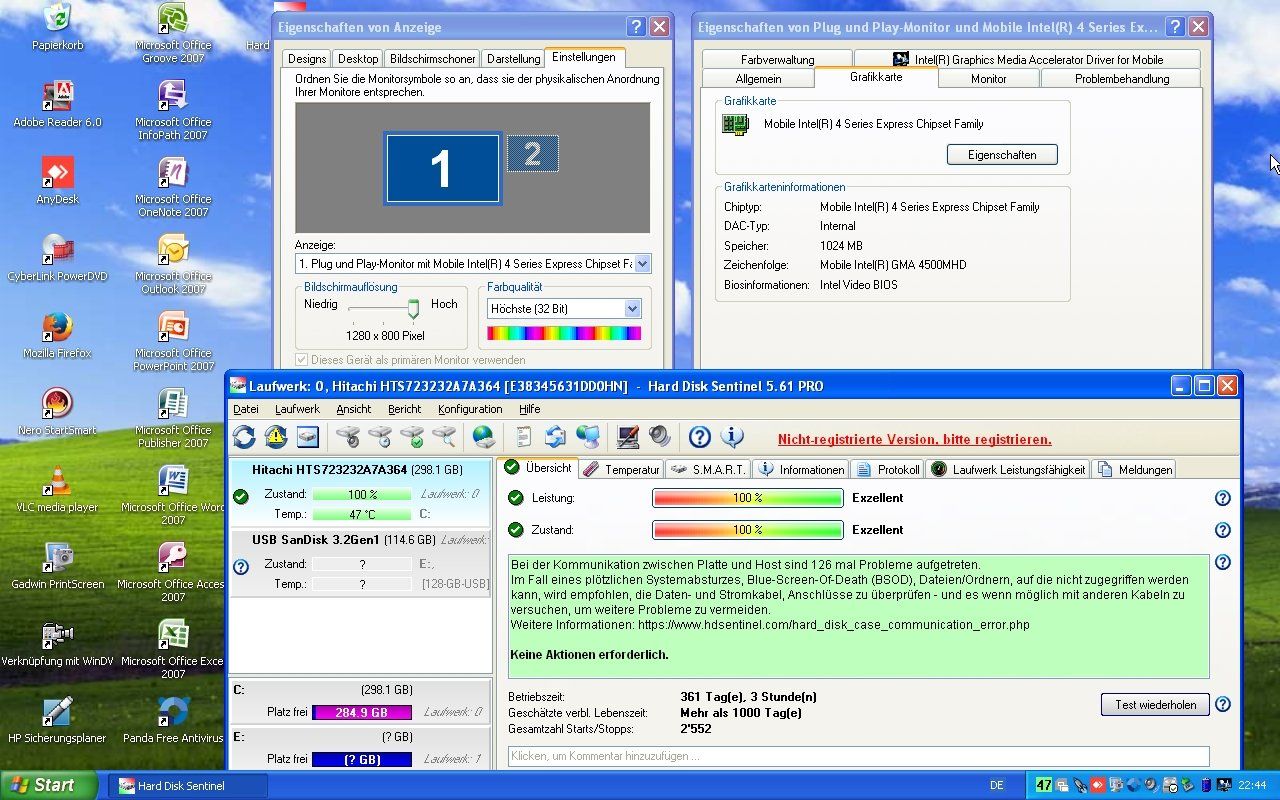Open the Anzeige monitor dropdown
Screen dimensions: 1280x800
(642, 264)
